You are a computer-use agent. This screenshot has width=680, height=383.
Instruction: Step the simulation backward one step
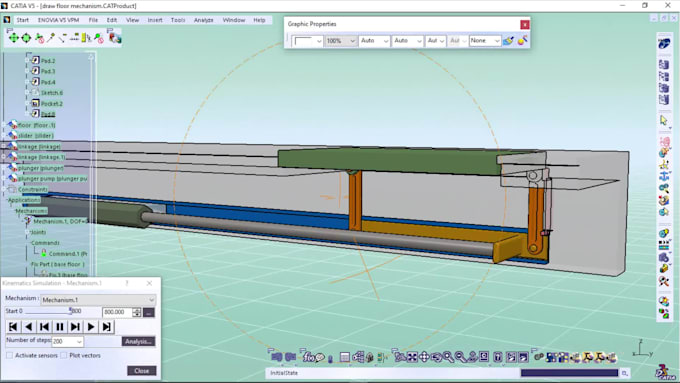(44, 327)
